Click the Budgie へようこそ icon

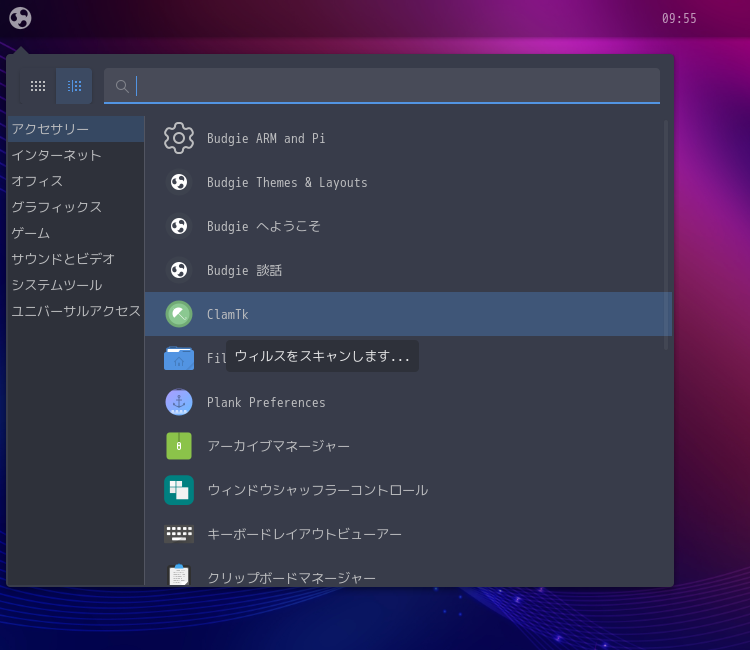(179, 226)
